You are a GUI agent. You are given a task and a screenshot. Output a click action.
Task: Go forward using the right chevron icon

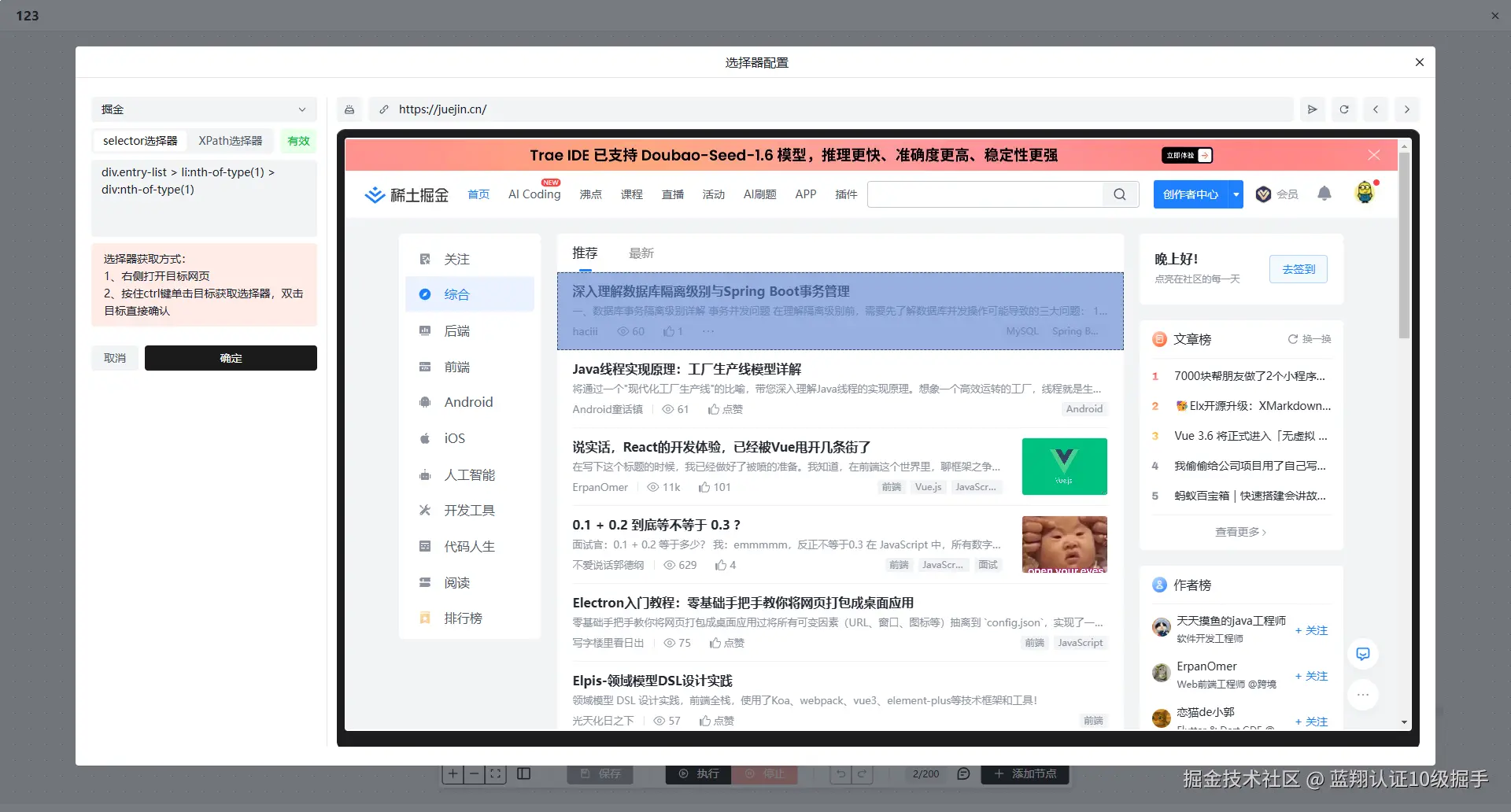1407,109
